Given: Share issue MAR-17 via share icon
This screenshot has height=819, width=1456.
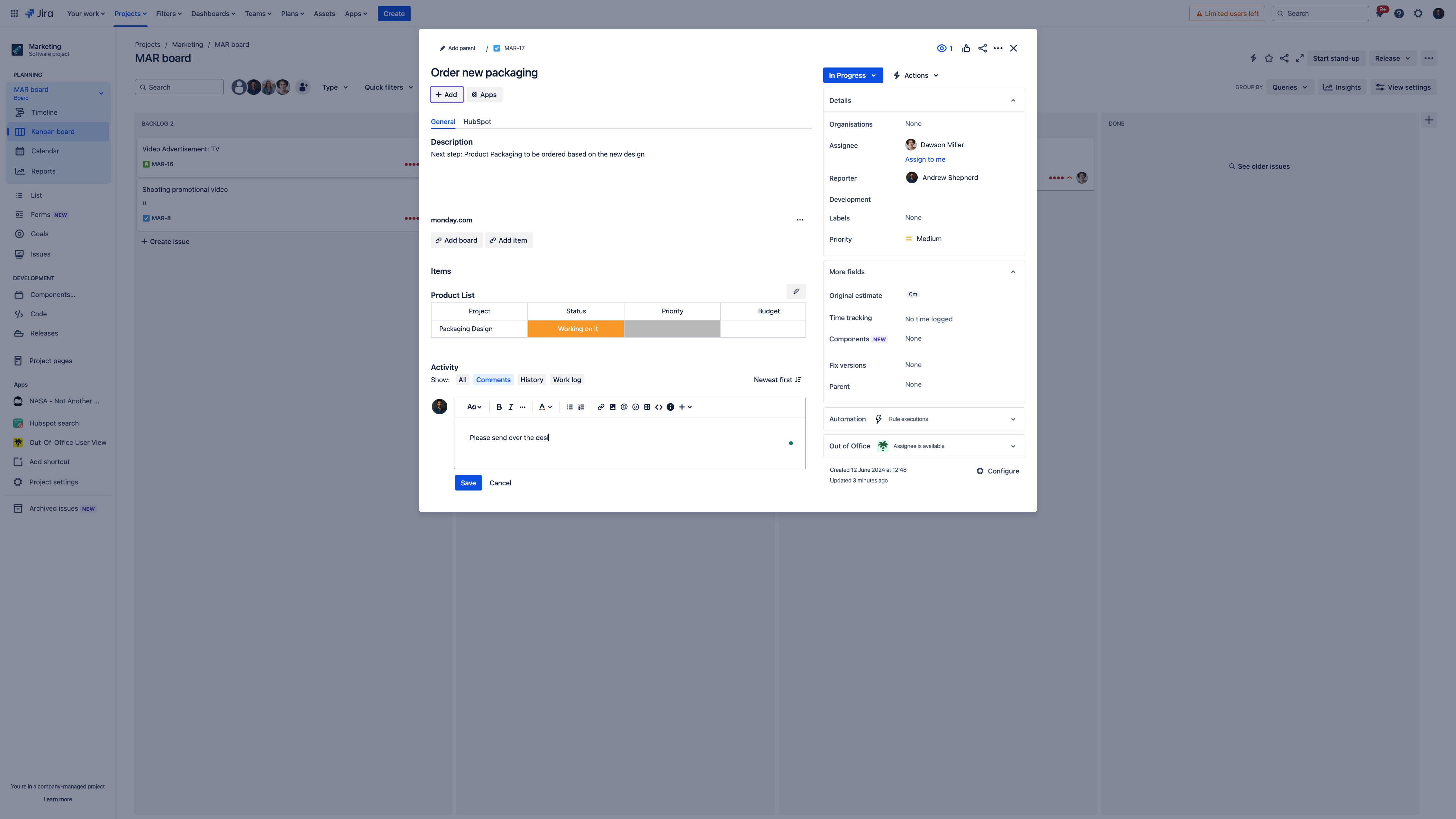Looking at the screenshot, I should [x=983, y=48].
